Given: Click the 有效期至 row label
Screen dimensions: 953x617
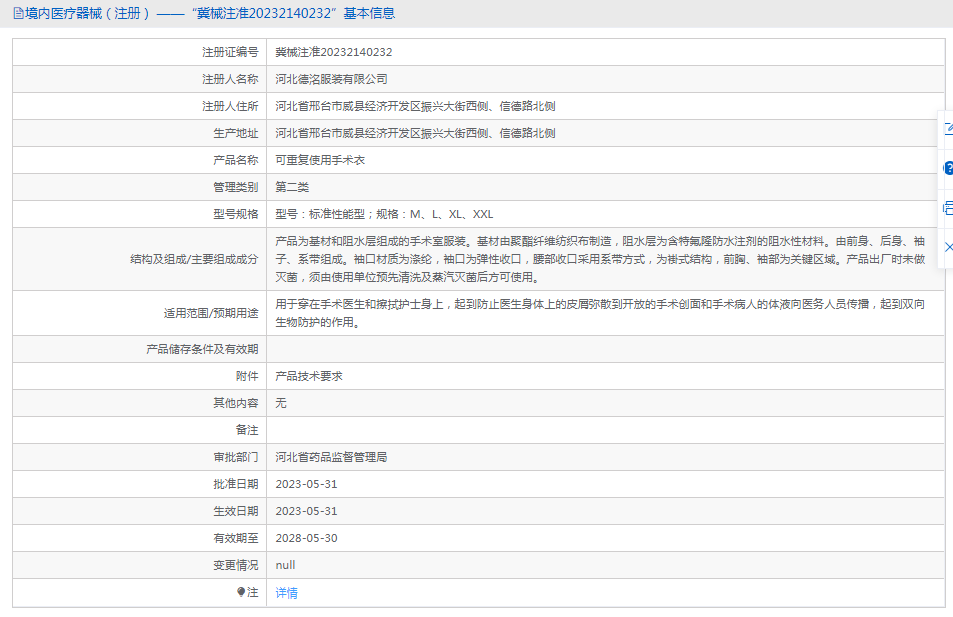Looking at the screenshot, I should [235, 538].
